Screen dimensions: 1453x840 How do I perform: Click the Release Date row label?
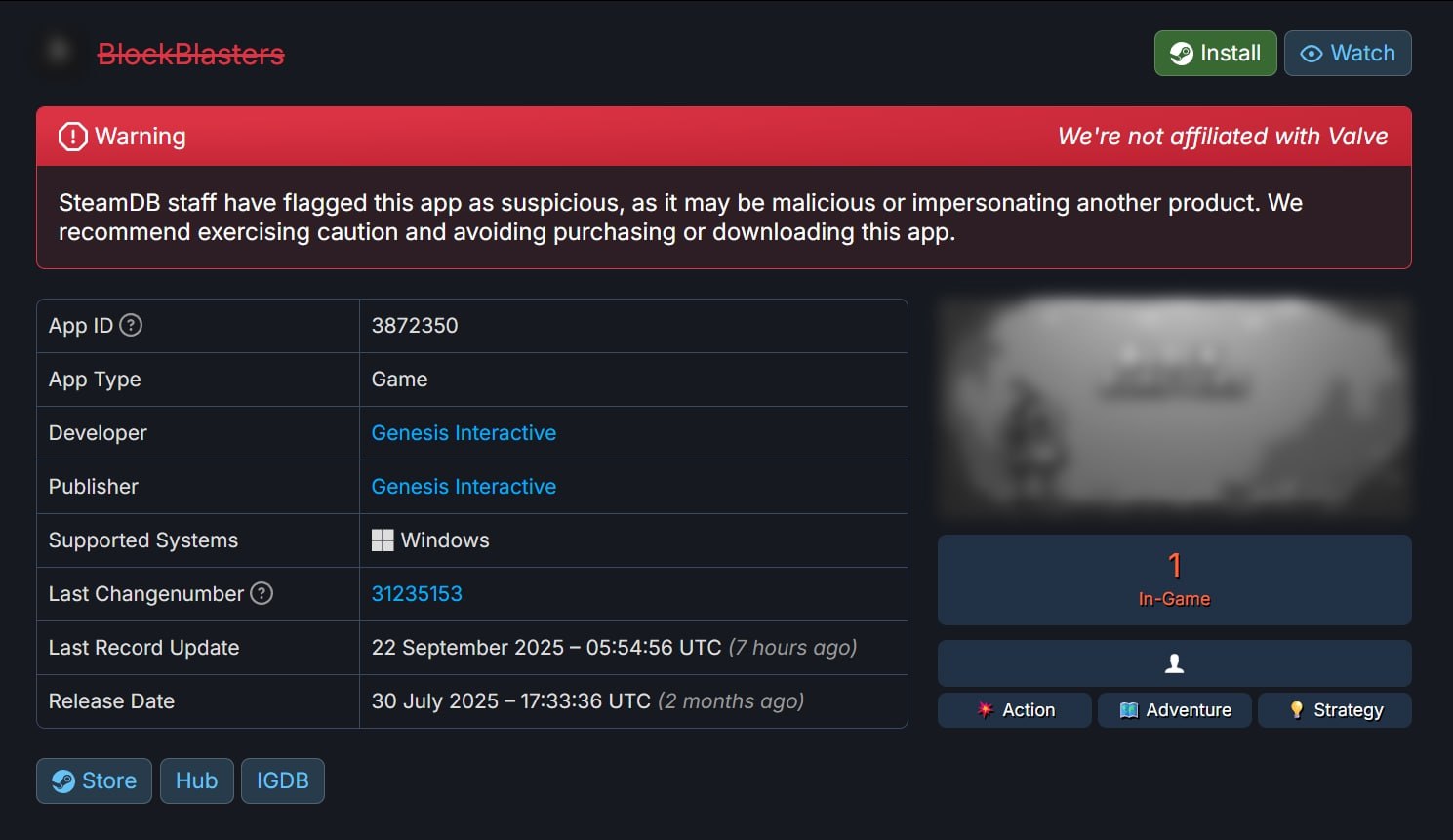click(x=111, y=701)
